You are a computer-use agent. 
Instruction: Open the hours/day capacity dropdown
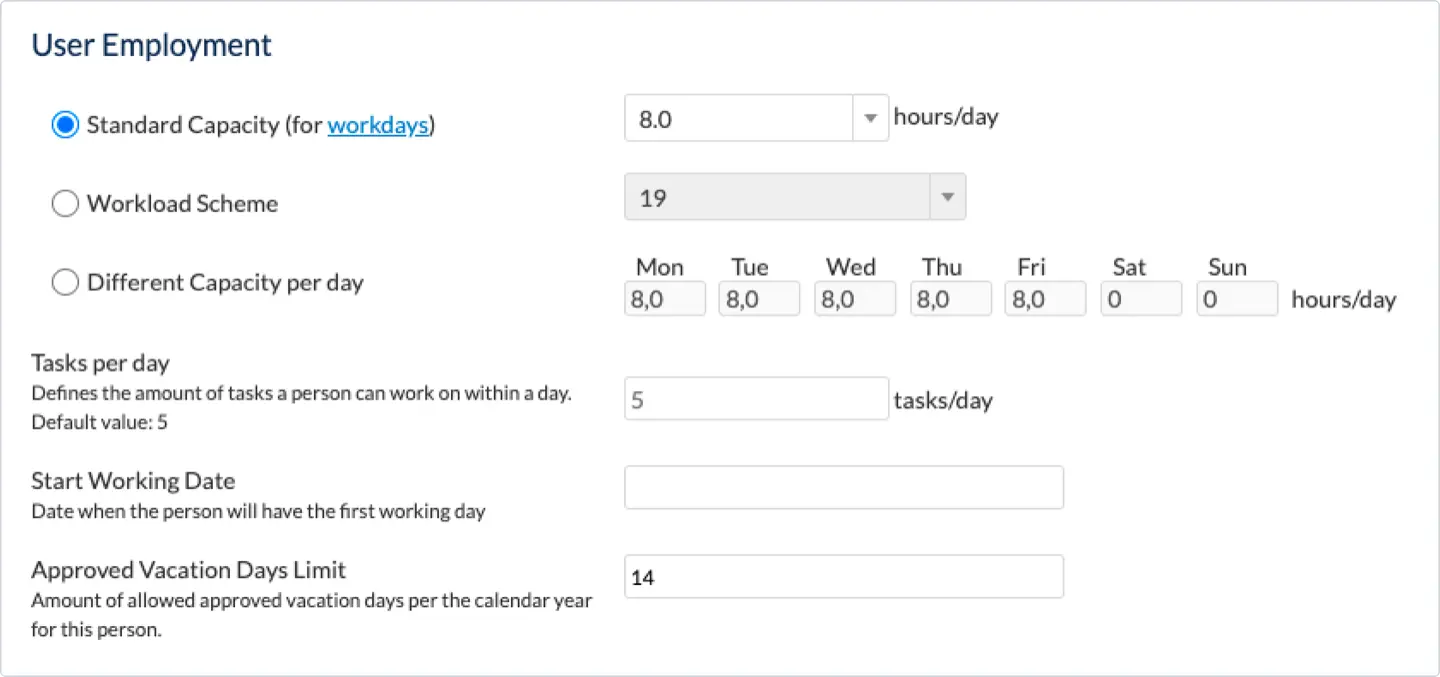pos(869,117)
